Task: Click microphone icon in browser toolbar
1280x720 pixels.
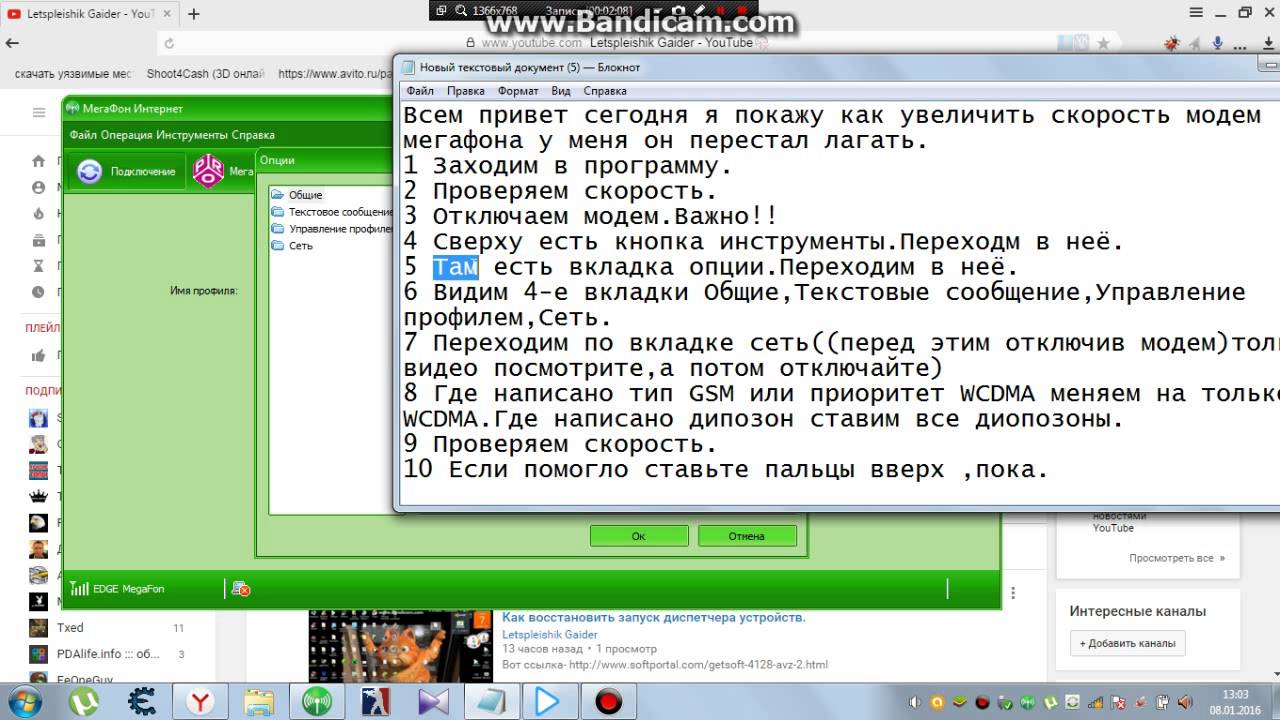Action: [1217, 43]
